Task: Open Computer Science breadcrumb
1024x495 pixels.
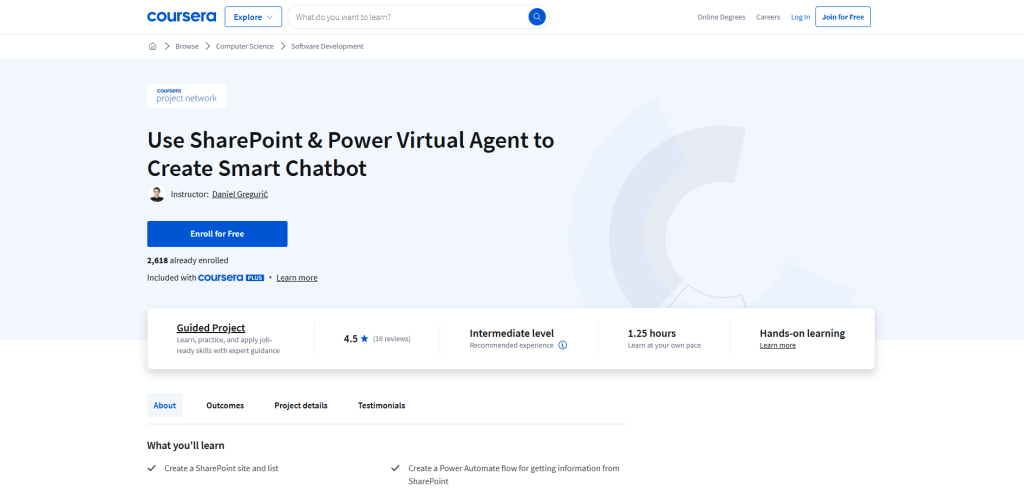Action: click(245, 46)
